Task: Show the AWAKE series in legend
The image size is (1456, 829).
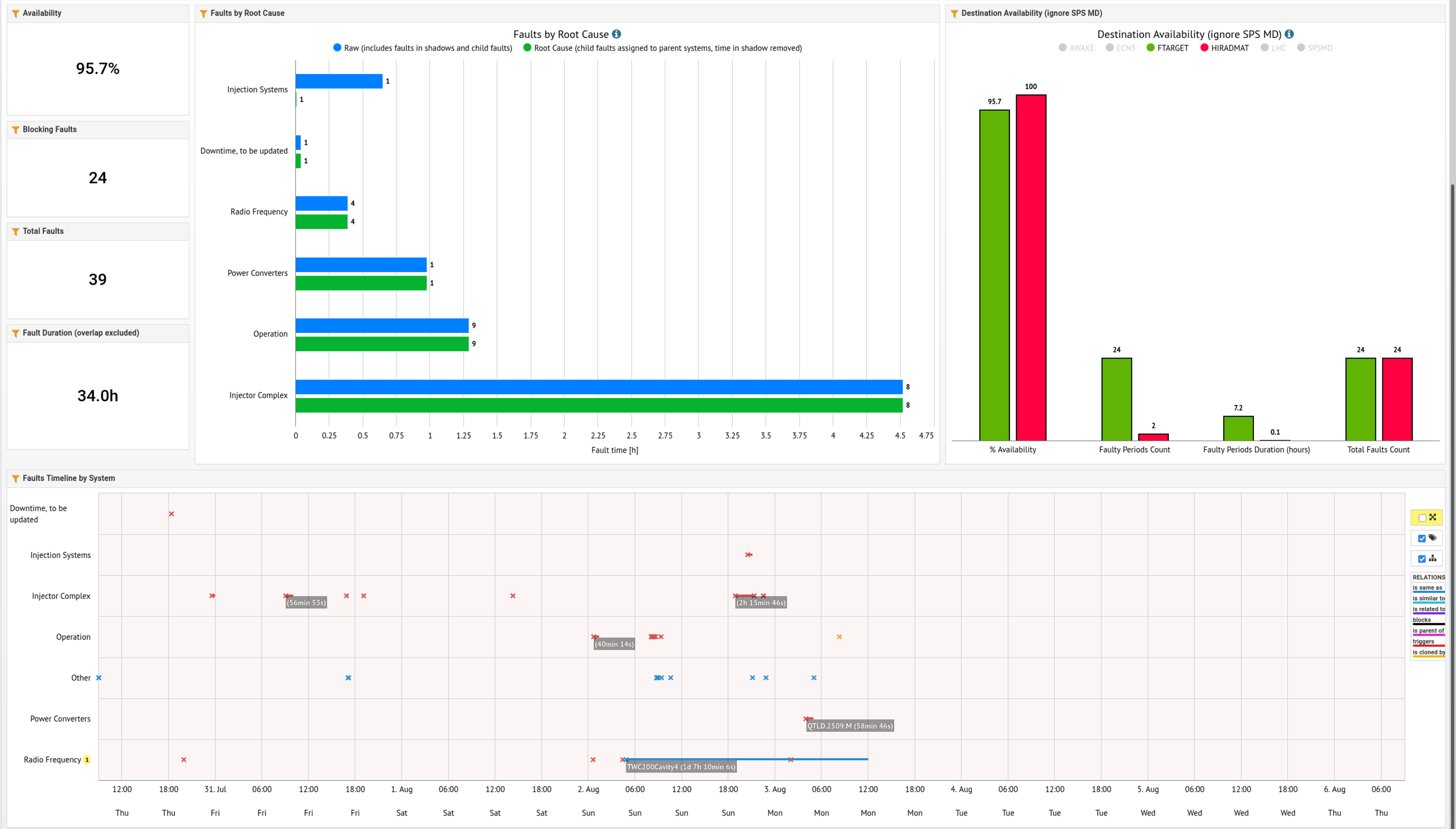Action: [1076, 48]
